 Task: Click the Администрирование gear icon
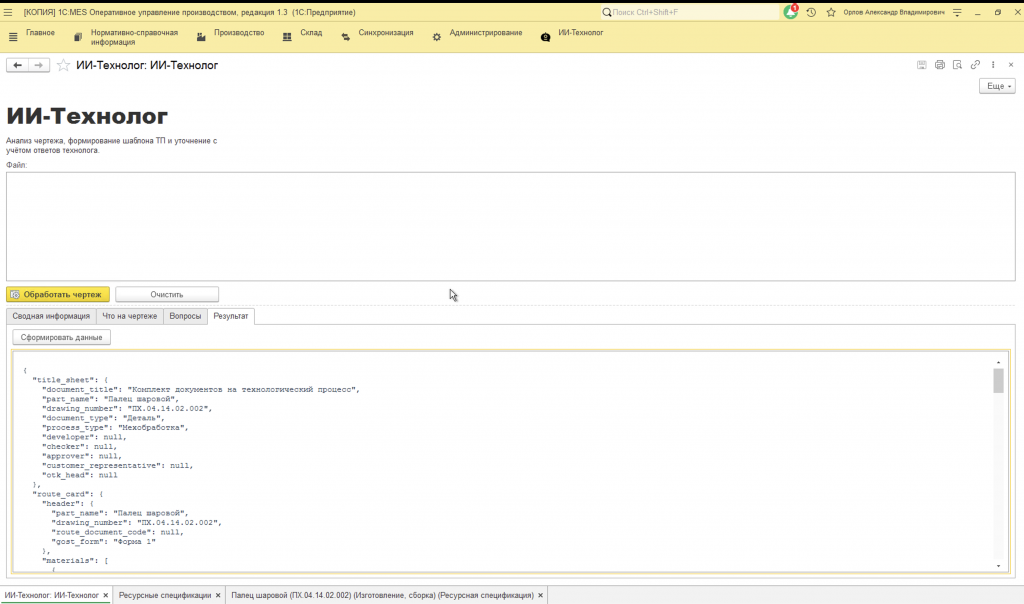pos(436,37)
